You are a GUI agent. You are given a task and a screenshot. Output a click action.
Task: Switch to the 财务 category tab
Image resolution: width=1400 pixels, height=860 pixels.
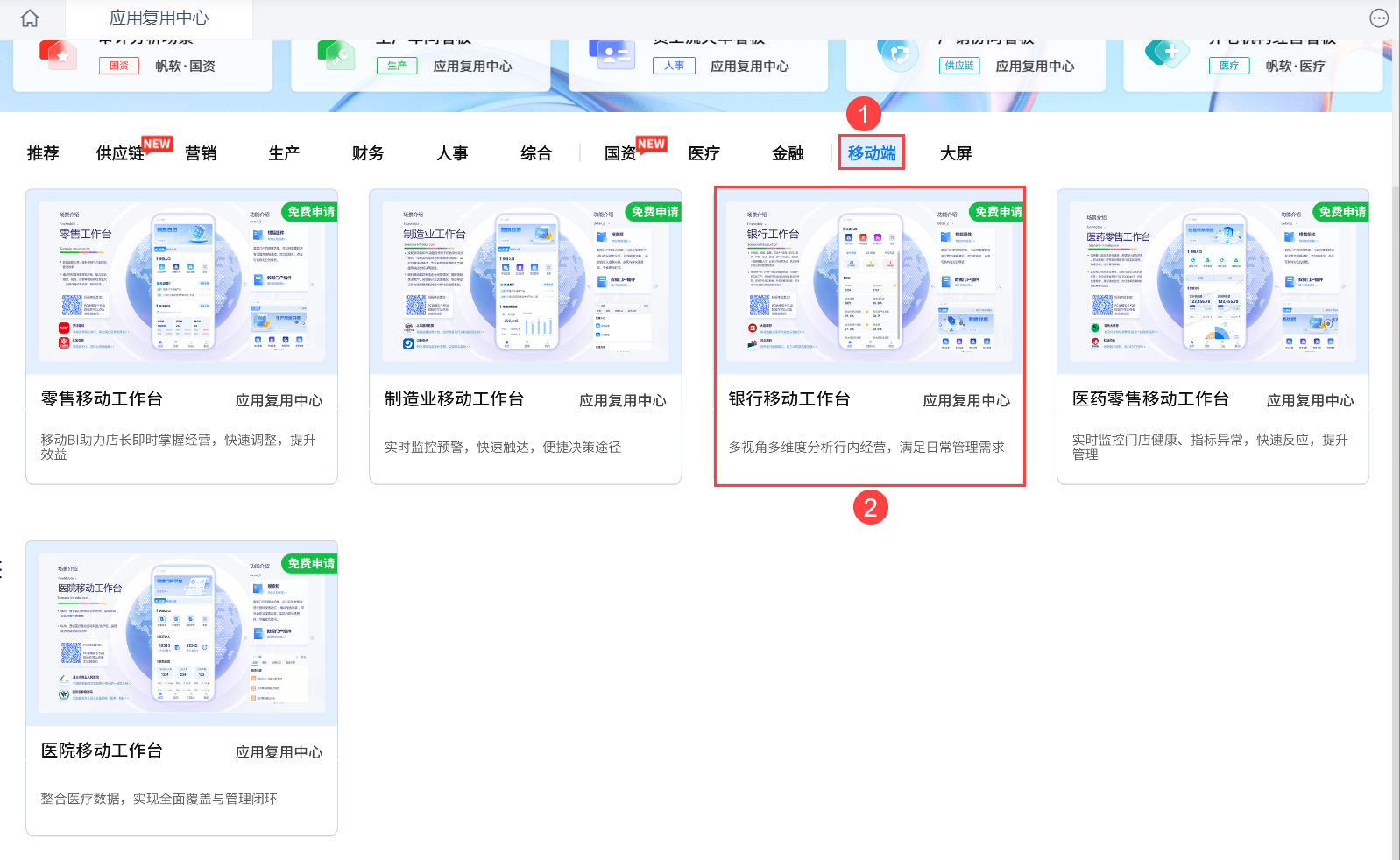coord(368,153)
